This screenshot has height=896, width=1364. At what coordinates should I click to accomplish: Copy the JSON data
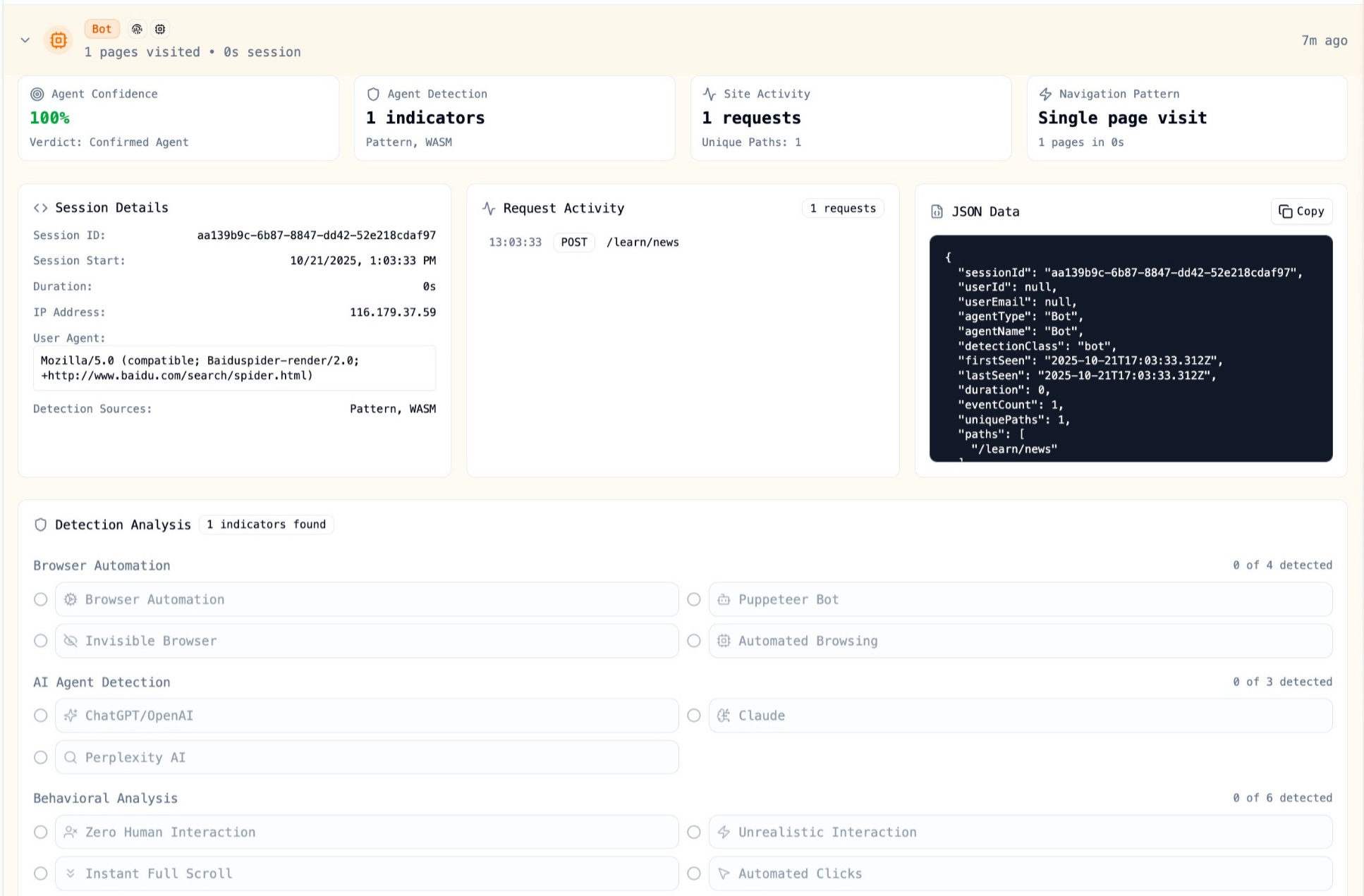pyautogui.click(x=1301, y=211)
